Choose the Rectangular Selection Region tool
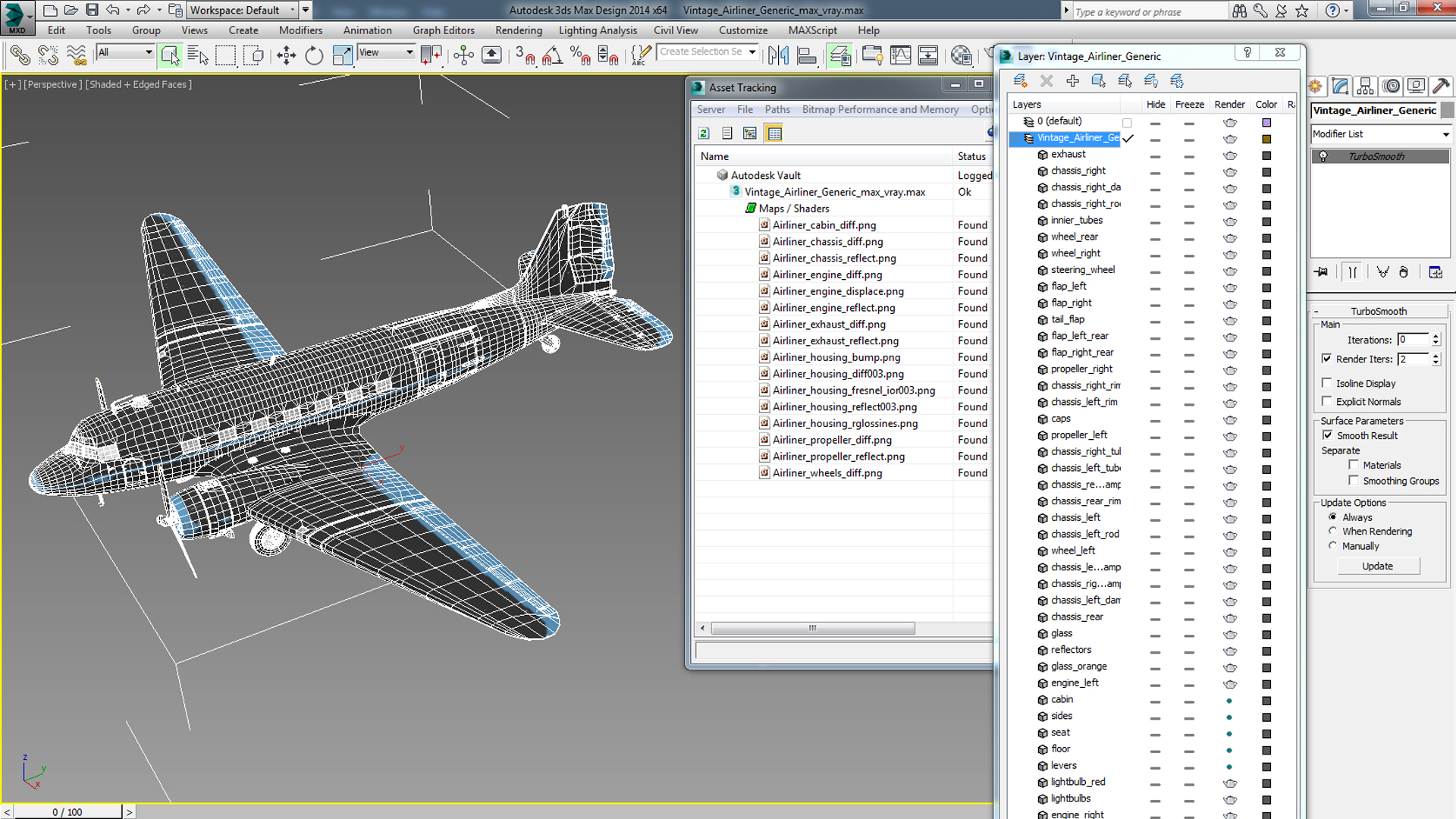This screenshot has height=819, width=1456. click(226, 55)
